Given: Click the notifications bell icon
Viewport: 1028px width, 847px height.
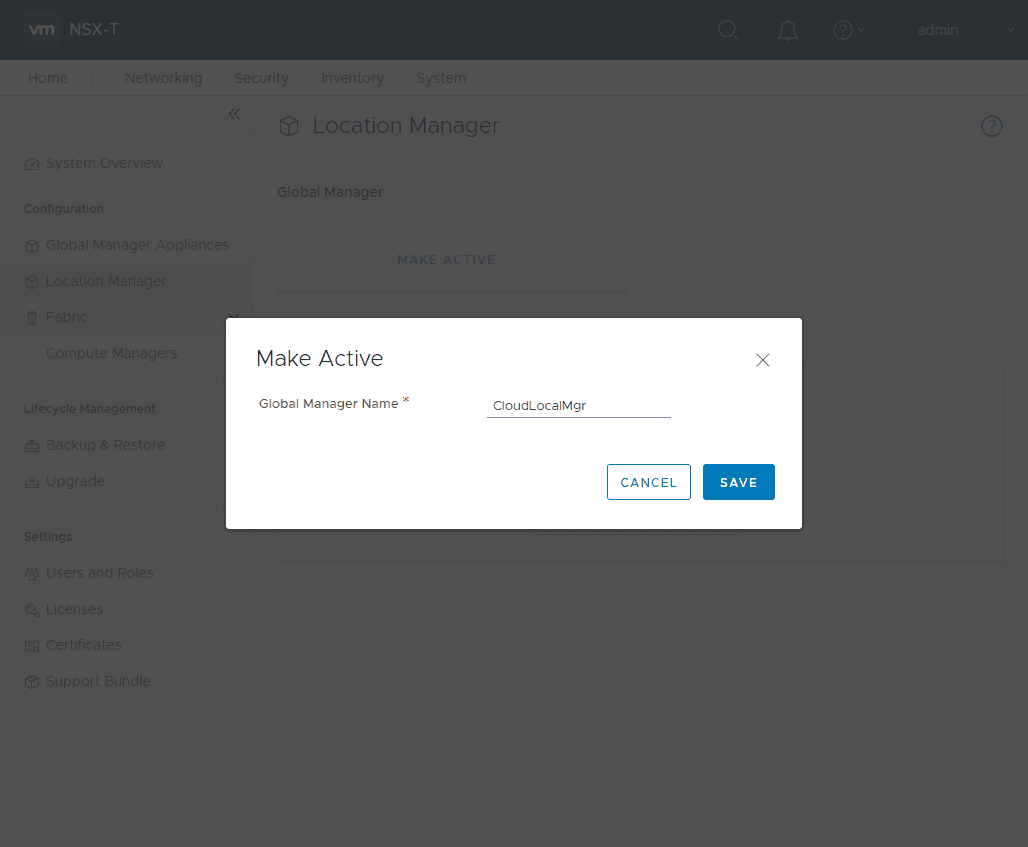Looking at the screenshot, I should click(788, 30).
